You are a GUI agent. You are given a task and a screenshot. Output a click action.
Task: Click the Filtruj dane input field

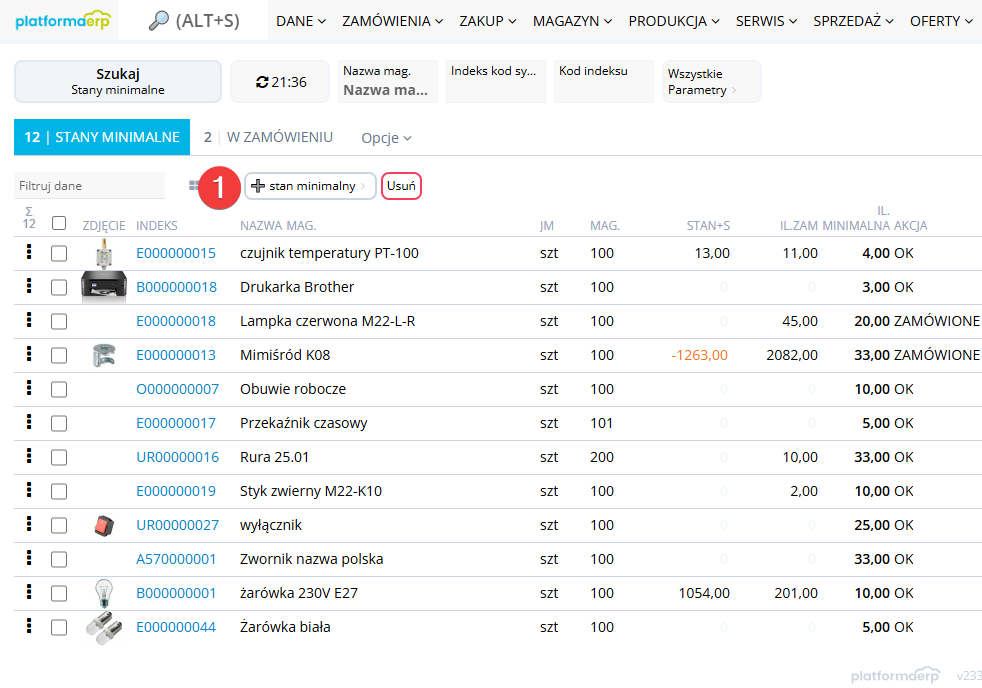[x=90, y=186]
